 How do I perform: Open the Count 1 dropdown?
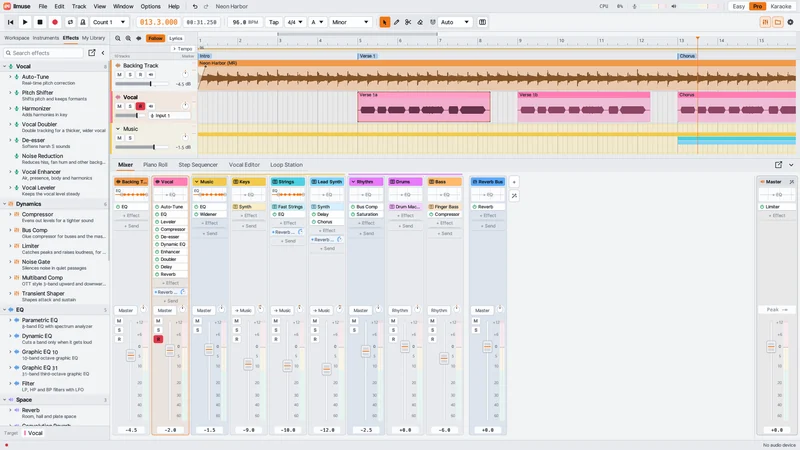(x=109, y=22)
